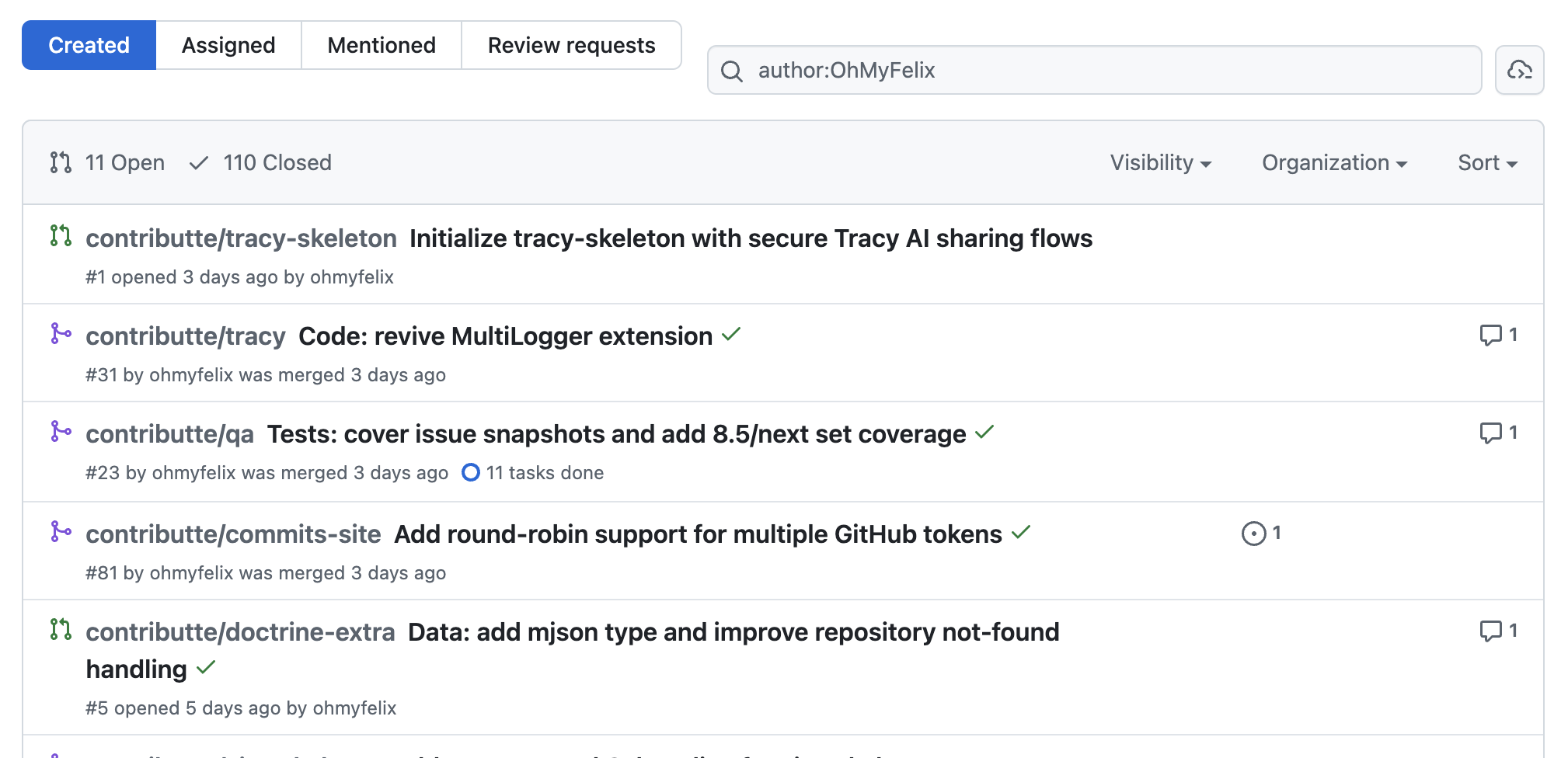Viewport: 1568px width, 758px height.
Task: Click '#5 opened 5 days ago by ohmyfelix'
Action: tap(241, 708)
